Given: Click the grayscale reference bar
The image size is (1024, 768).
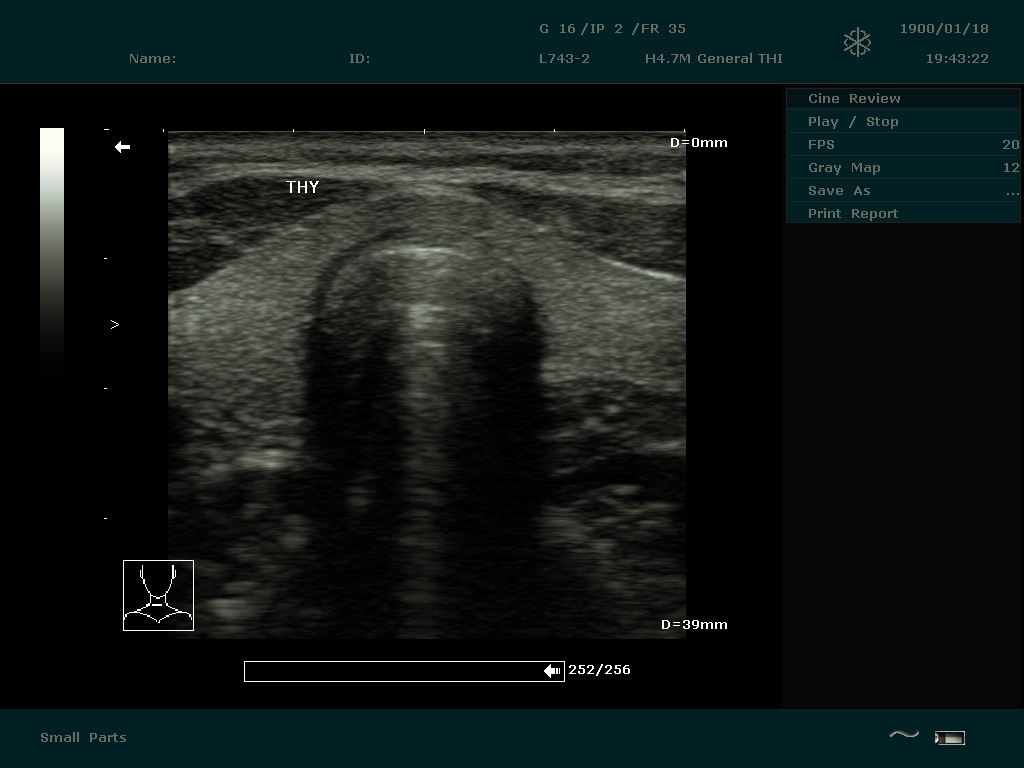Looking at the screenshot, I should point(52,250).
